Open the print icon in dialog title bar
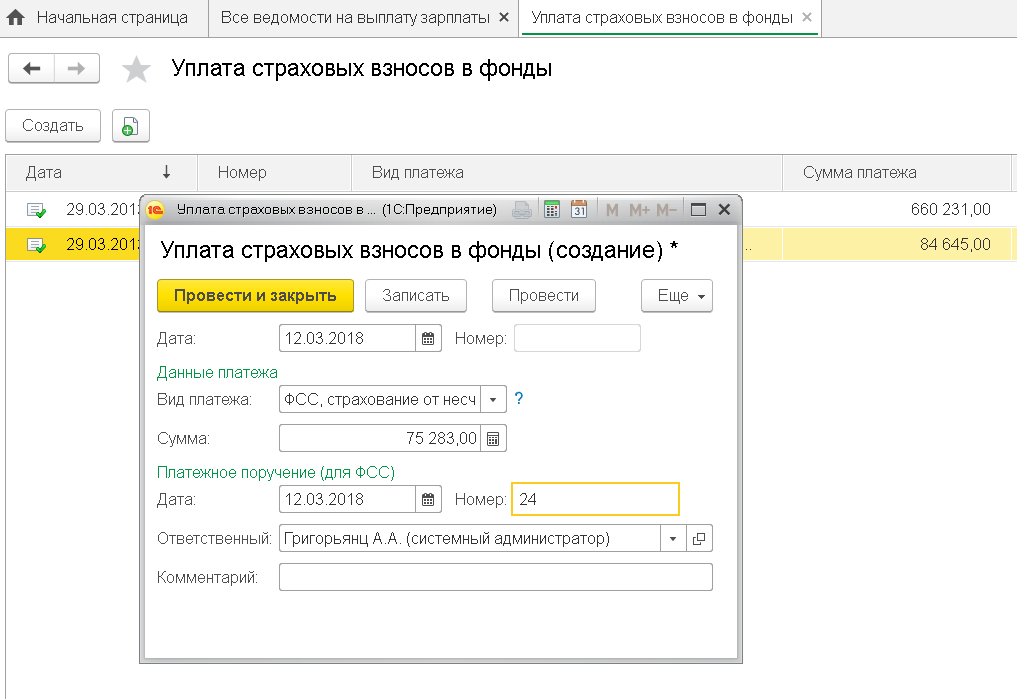1017x699 pixels. pyautogui.click(x=522, y=209)
